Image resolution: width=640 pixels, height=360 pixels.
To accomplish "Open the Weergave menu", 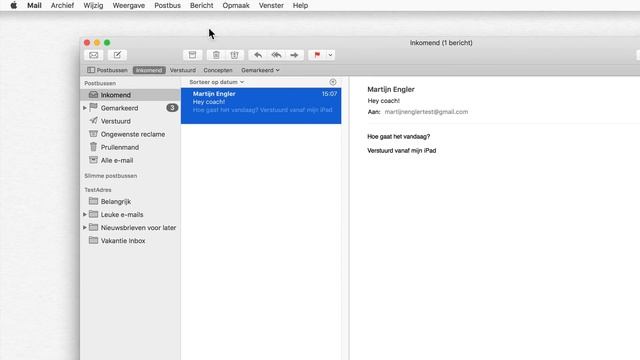I will (x=129, y=5).
